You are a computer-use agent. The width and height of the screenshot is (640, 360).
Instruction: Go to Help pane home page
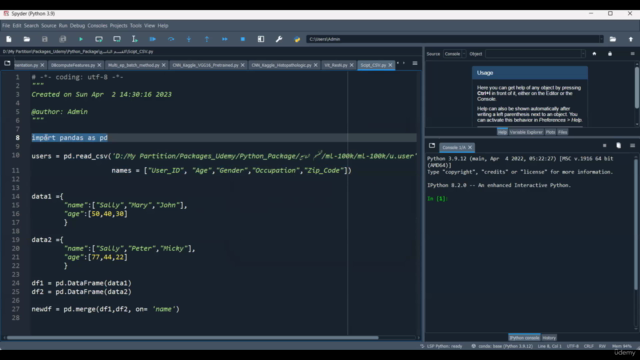coord(594,54)
